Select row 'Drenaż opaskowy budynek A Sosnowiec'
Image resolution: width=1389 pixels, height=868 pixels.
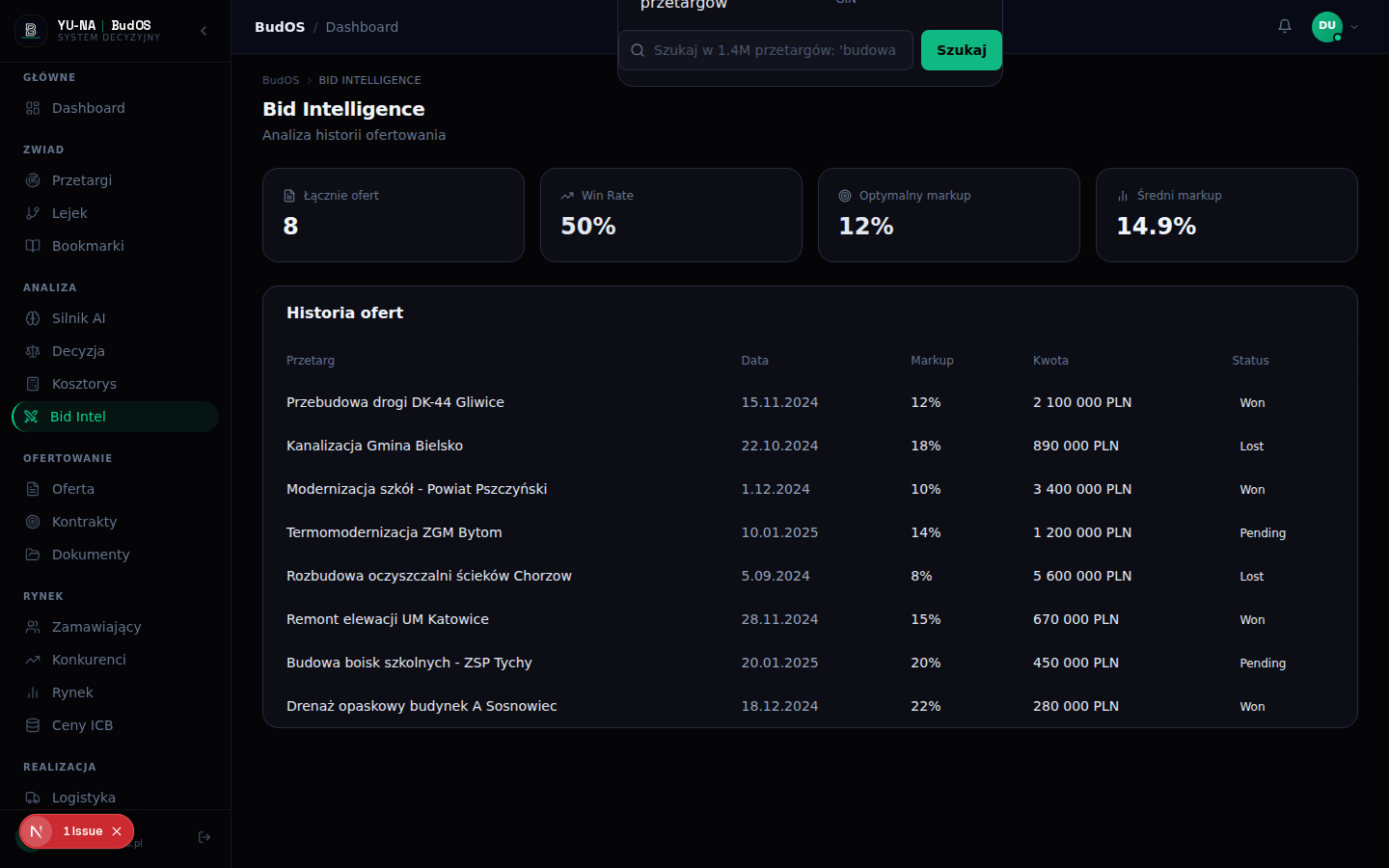point(810,706)
